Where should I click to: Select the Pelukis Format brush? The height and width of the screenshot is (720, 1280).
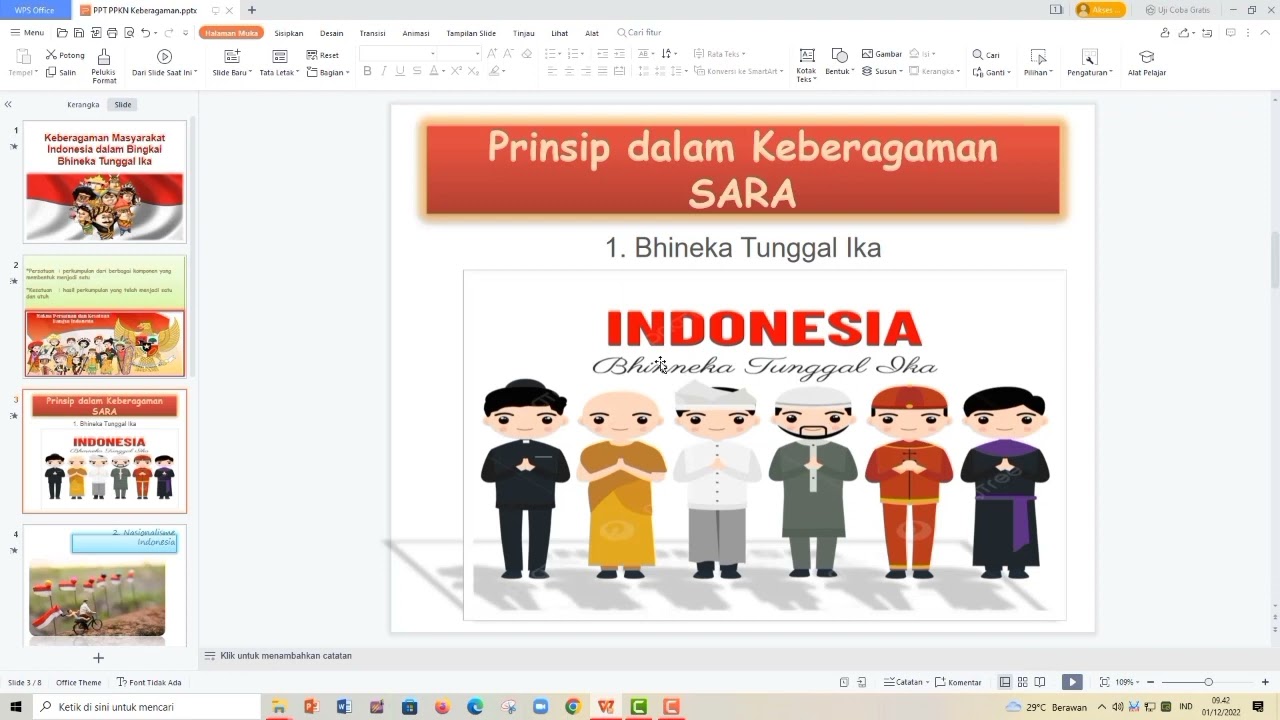pos(104,66)
